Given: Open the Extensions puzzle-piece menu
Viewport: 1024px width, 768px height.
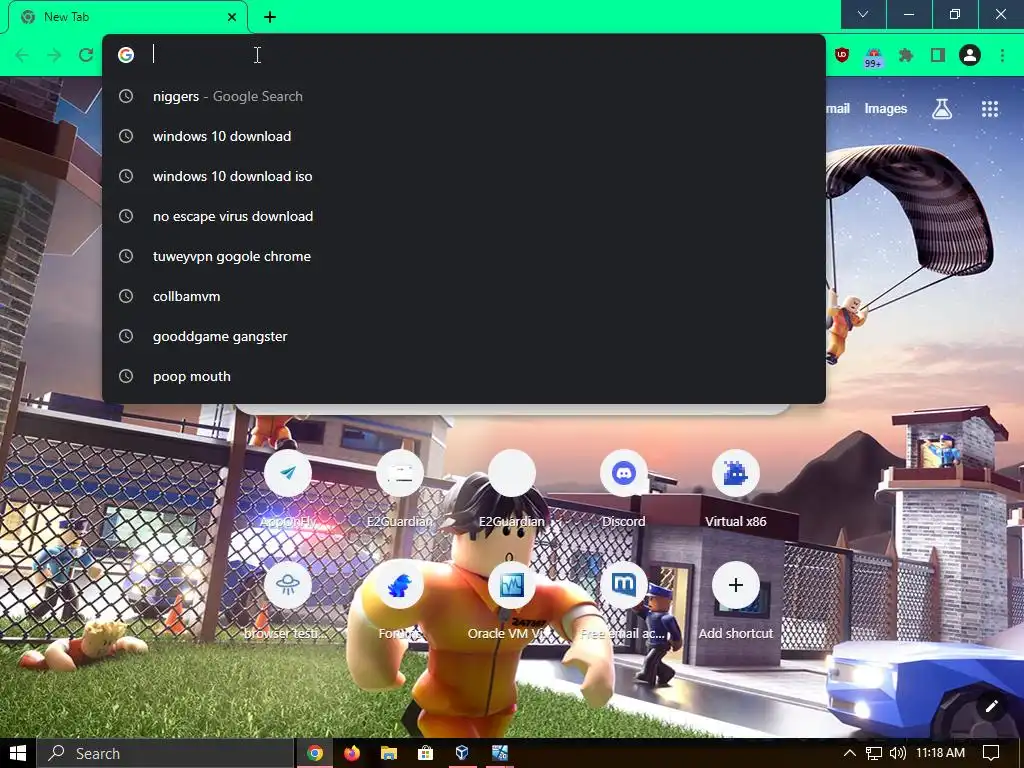Looking at the screenshot, I should point(905,55).
